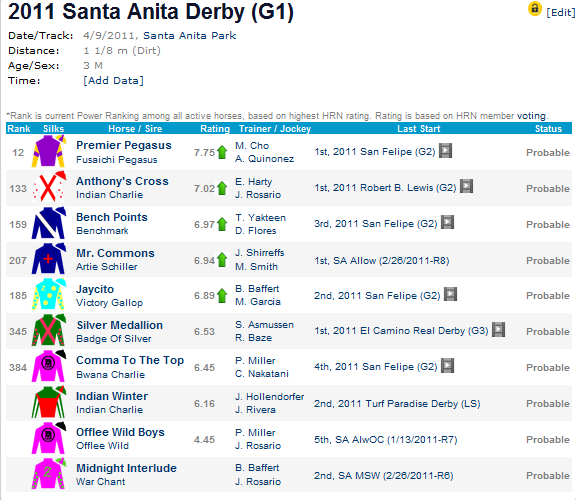This screenshot has height=500, width=576.
Task: Click the rank value 345
Action: [18, 332]
